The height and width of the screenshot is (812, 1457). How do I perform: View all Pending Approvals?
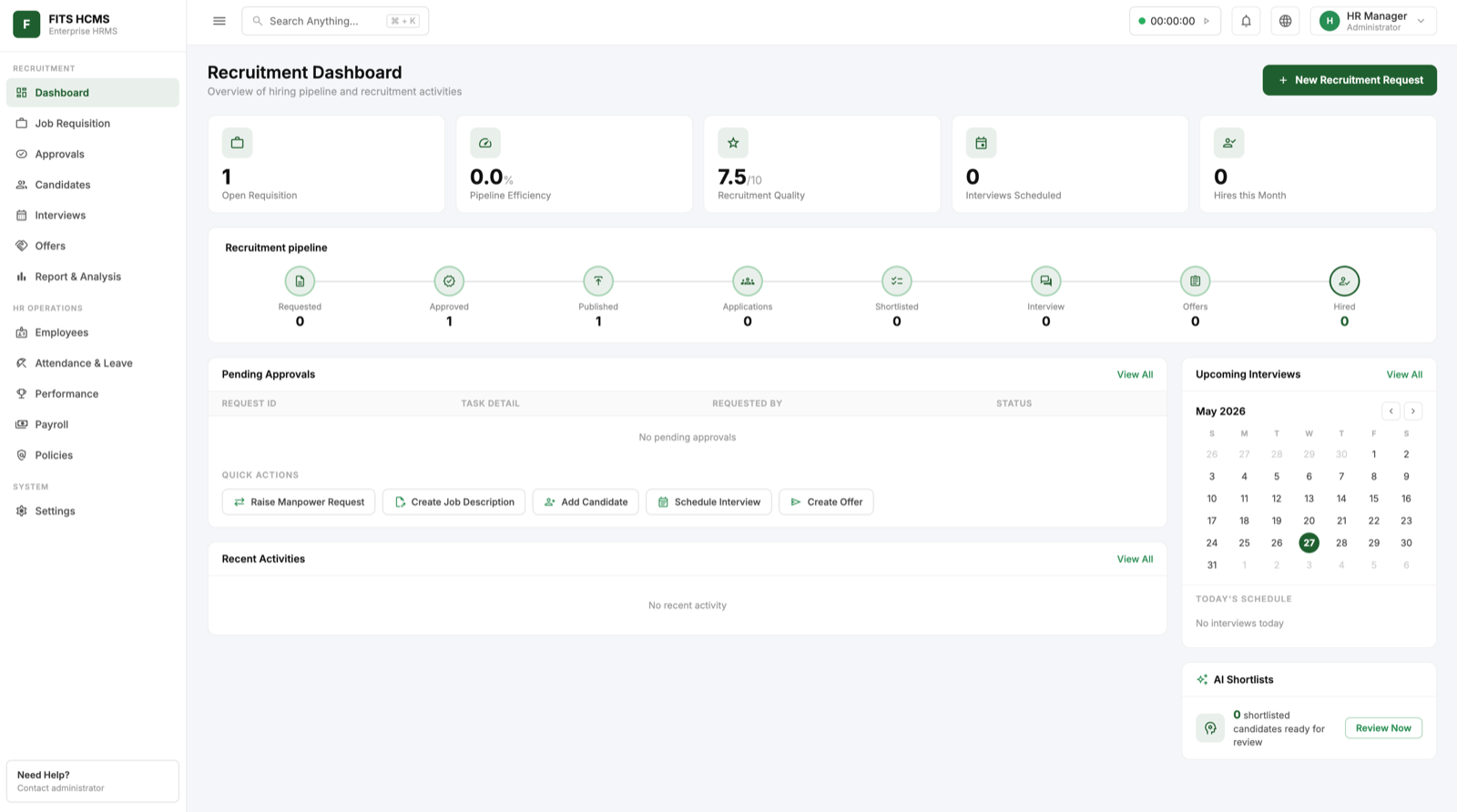pos(1135,375)
